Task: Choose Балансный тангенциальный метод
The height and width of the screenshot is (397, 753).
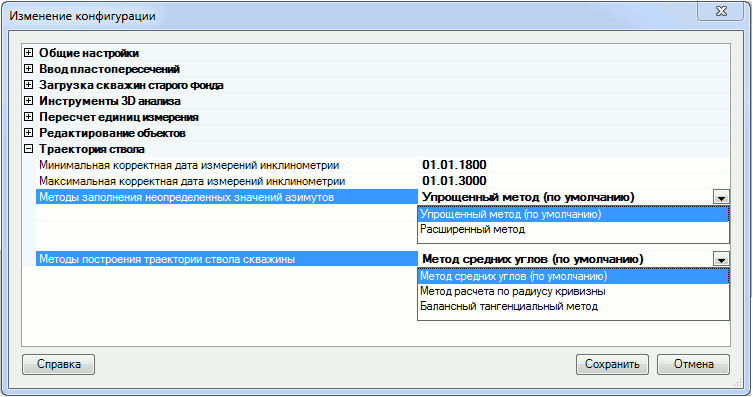Action: pos(573,306)
